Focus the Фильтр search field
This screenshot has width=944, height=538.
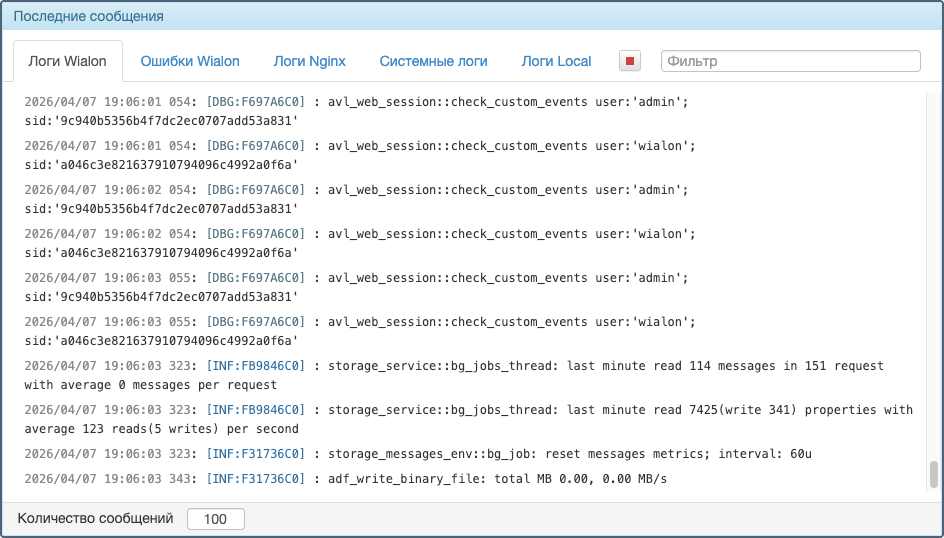(790, 61)
